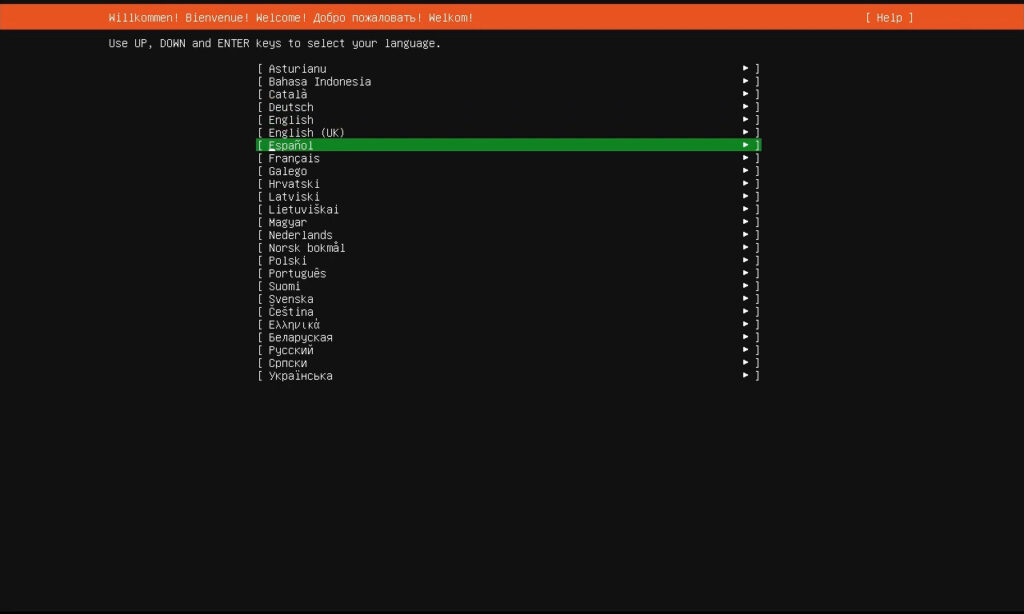1024x614 pixels.
Task: Select Asturianu language option
Action: pyautogui.click(x=297, y=69)
